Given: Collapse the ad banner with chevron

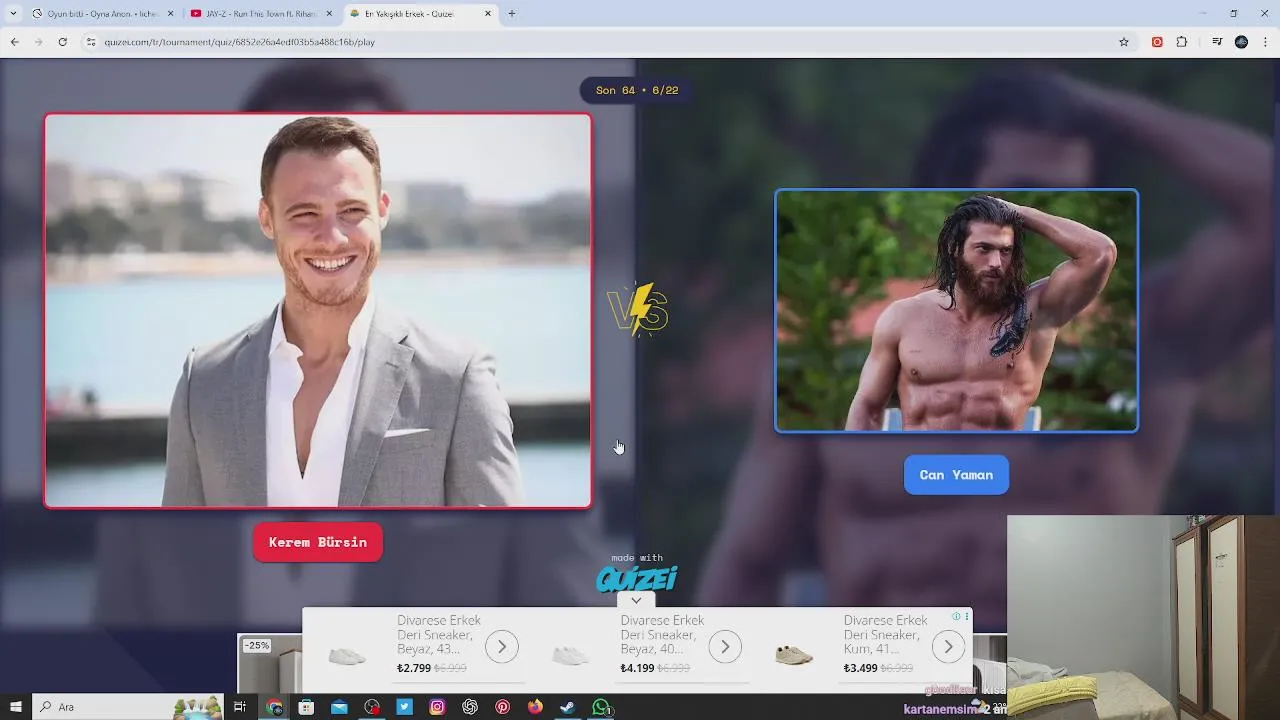Looking at the screenshot, I should click(x=636, y=600).
